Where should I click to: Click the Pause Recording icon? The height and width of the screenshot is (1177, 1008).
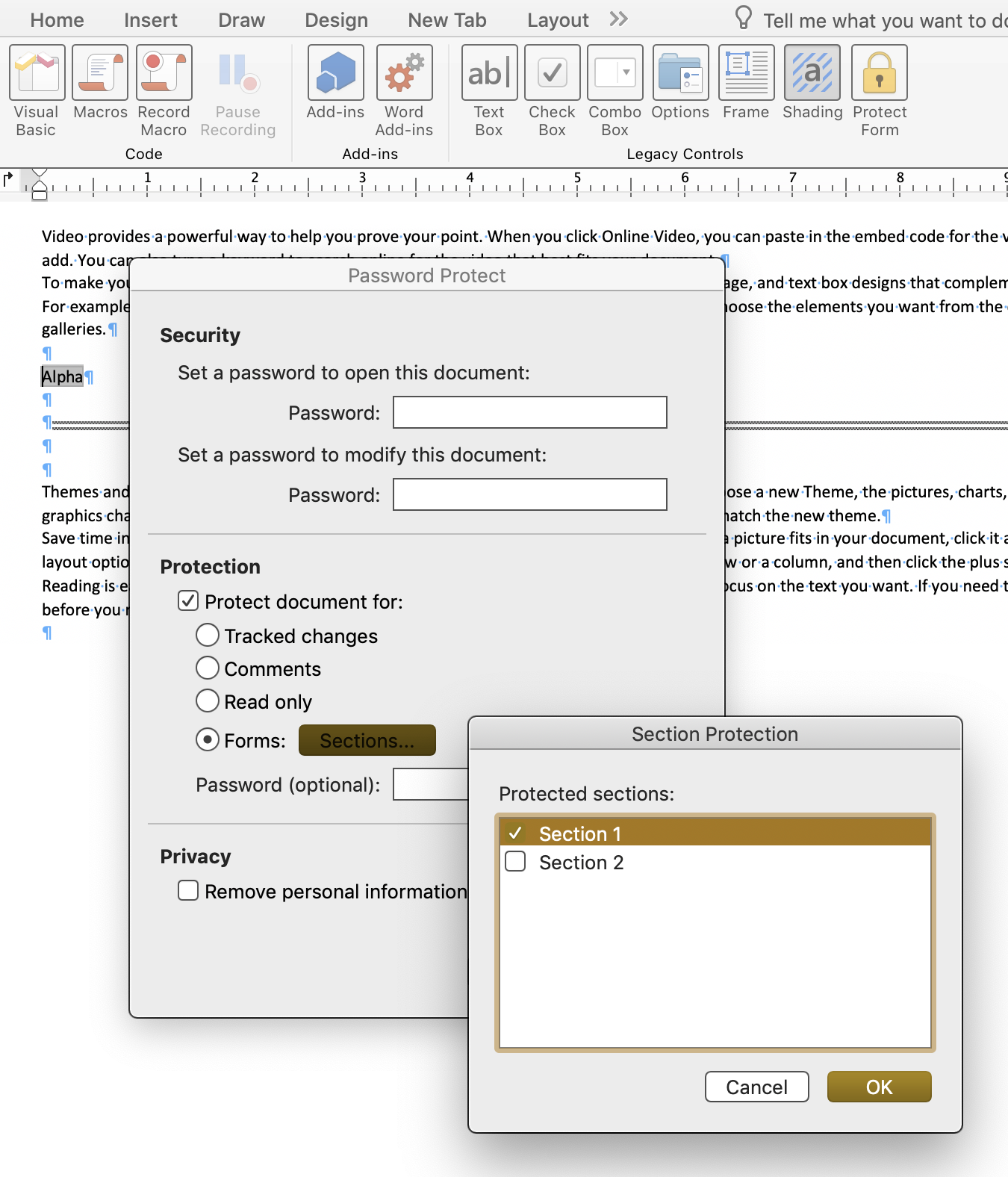[x=238, y=72]
